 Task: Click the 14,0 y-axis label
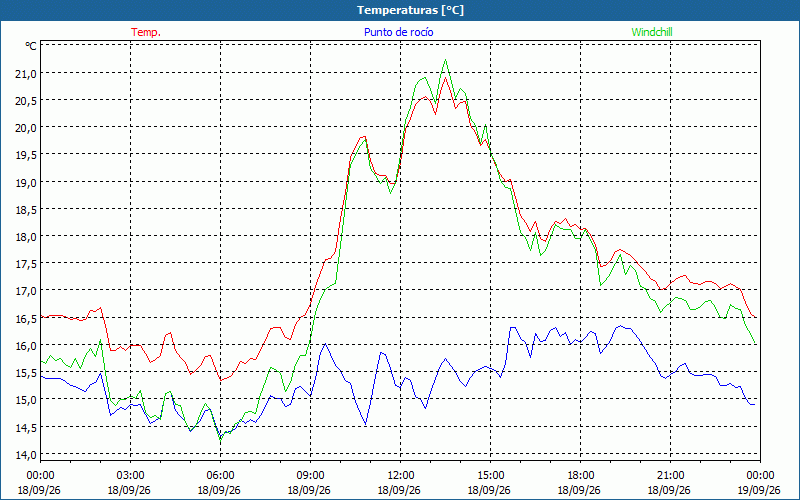pos(27,455)
